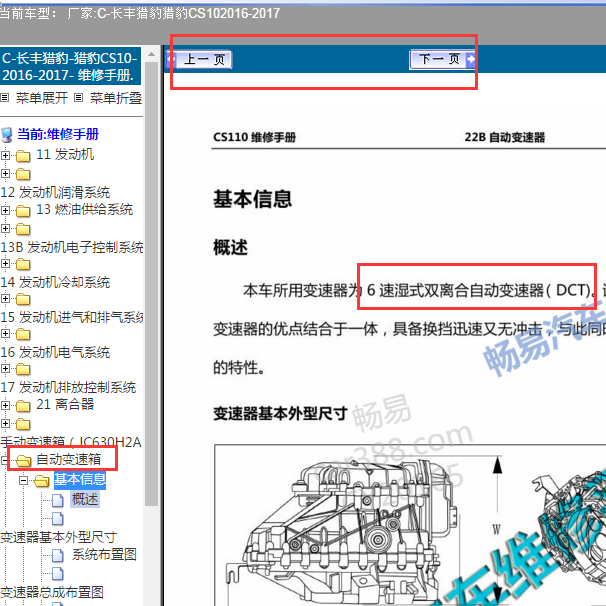Expand the 14 发动机冷却系统 node
The height and width of the screenshot is (606, 606).
tap(5, 264)
